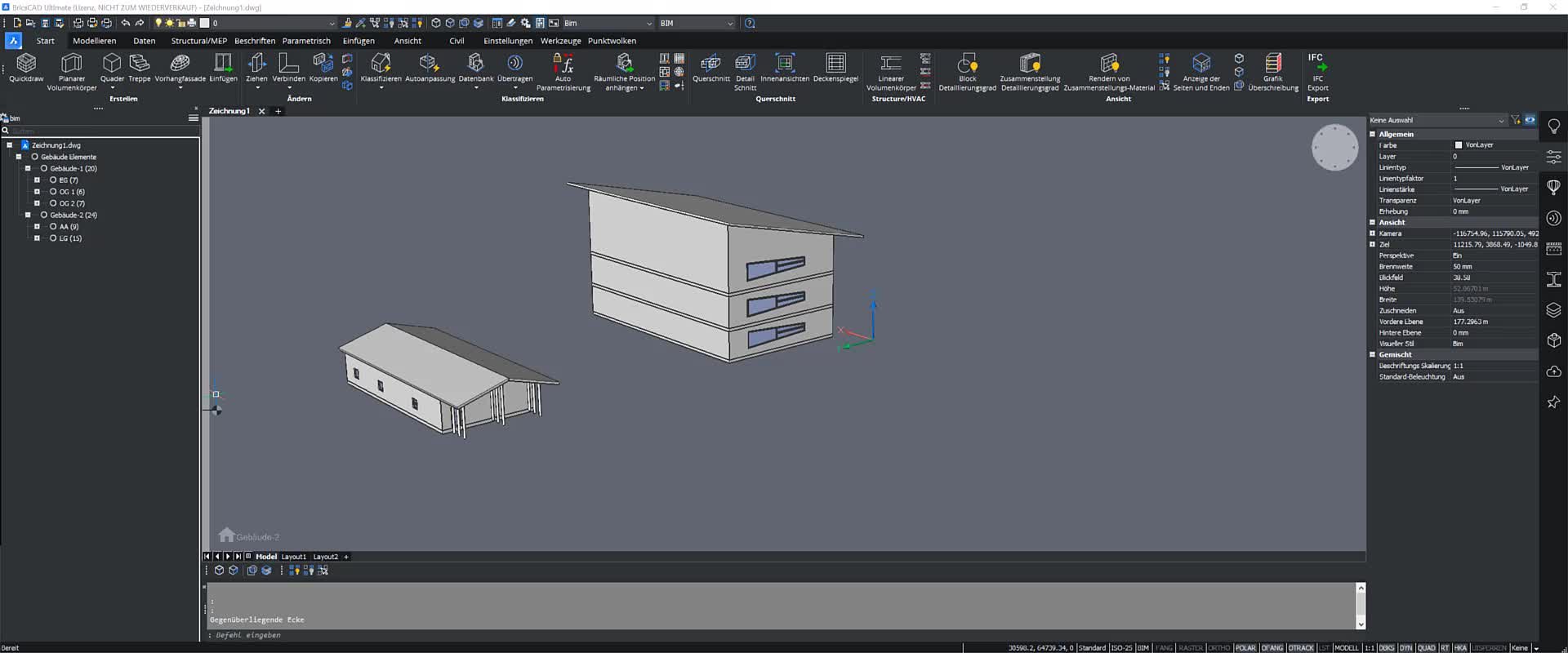Toggle OFANG object snap
Image resolution: width=1568 pixels, height=653 pixels.
1272,647
